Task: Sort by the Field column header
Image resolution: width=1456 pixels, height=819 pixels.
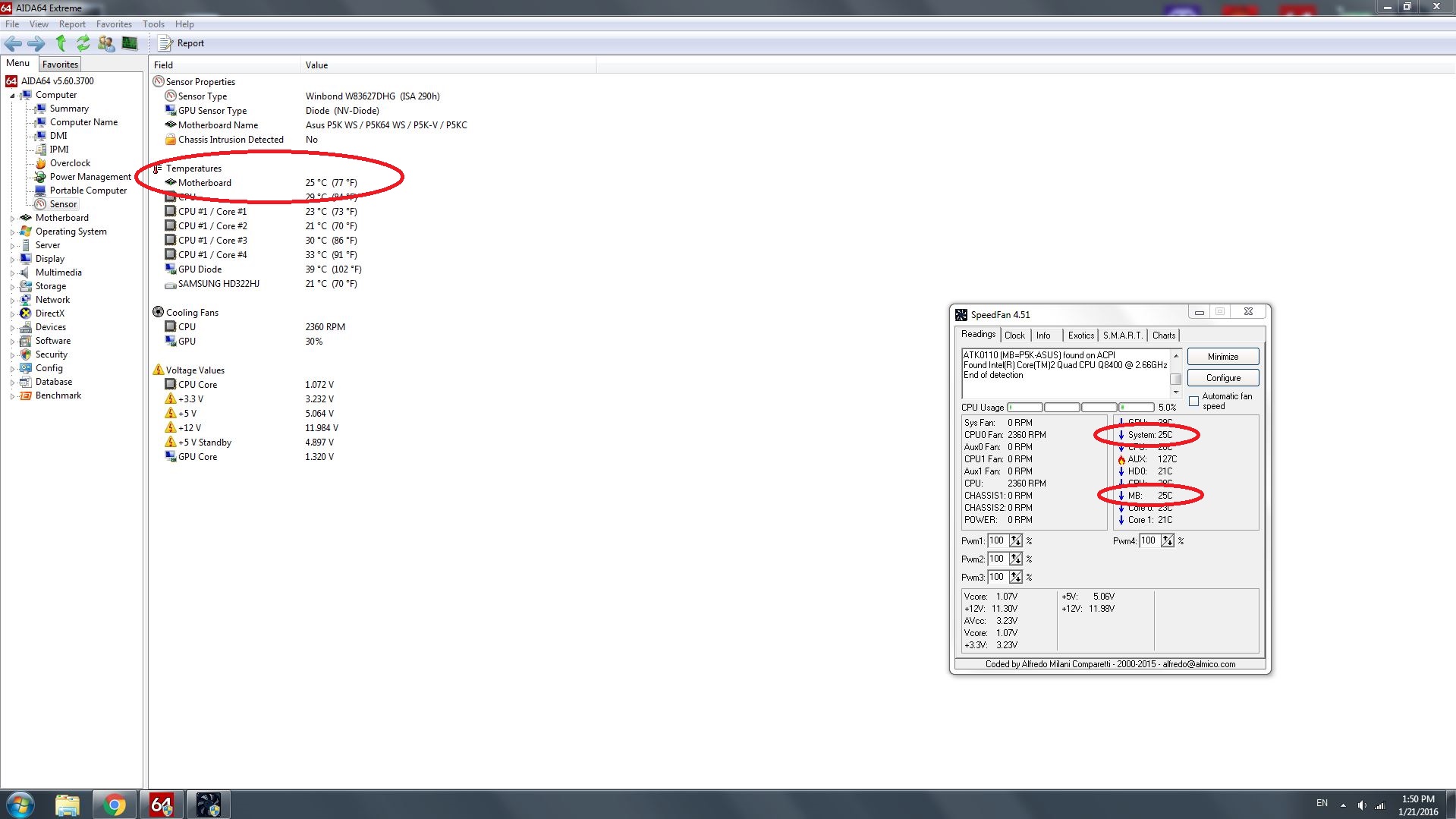Action: tap(225, 65)
